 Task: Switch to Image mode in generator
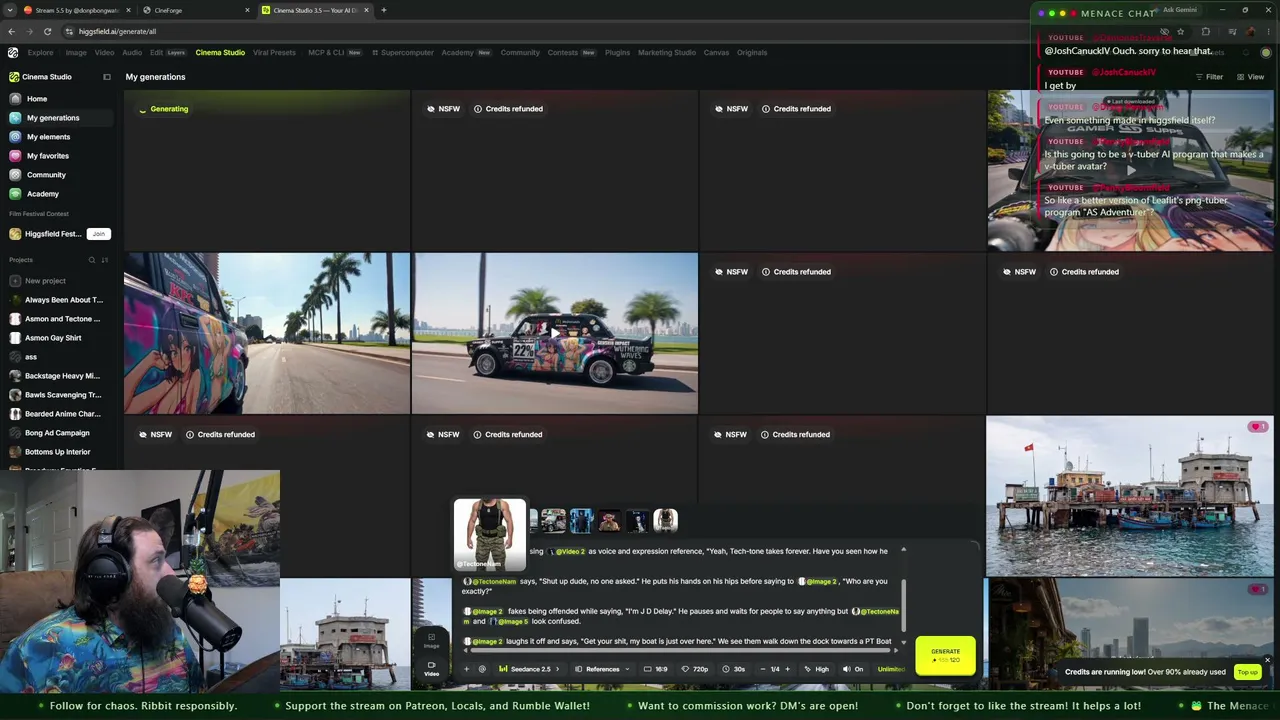[432, 640]
